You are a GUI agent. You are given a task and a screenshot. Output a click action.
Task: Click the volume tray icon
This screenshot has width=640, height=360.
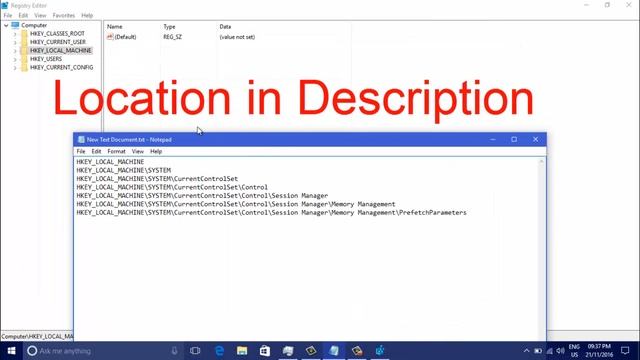(560, 351)
